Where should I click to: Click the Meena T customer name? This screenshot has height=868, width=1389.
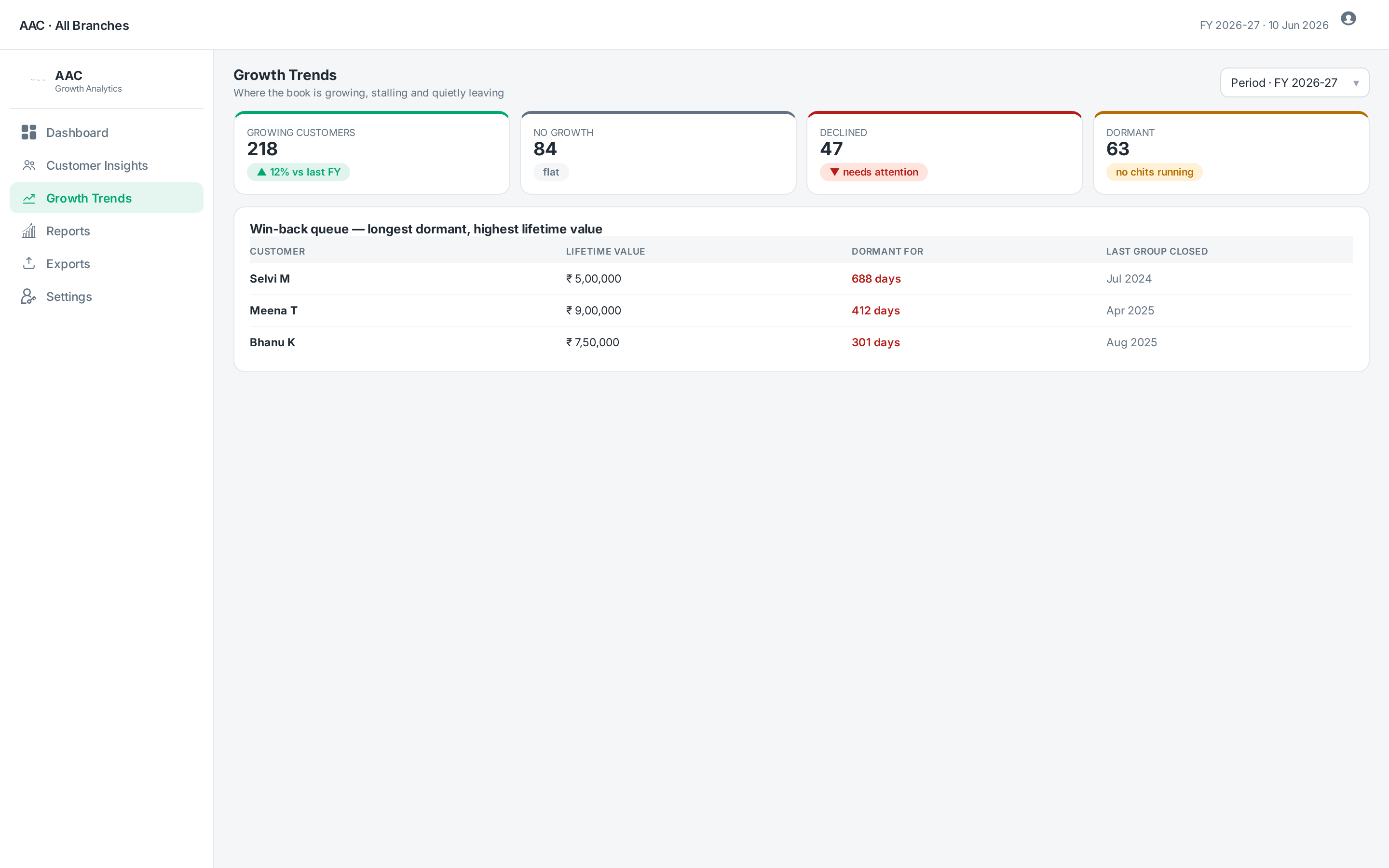(273, 311)
